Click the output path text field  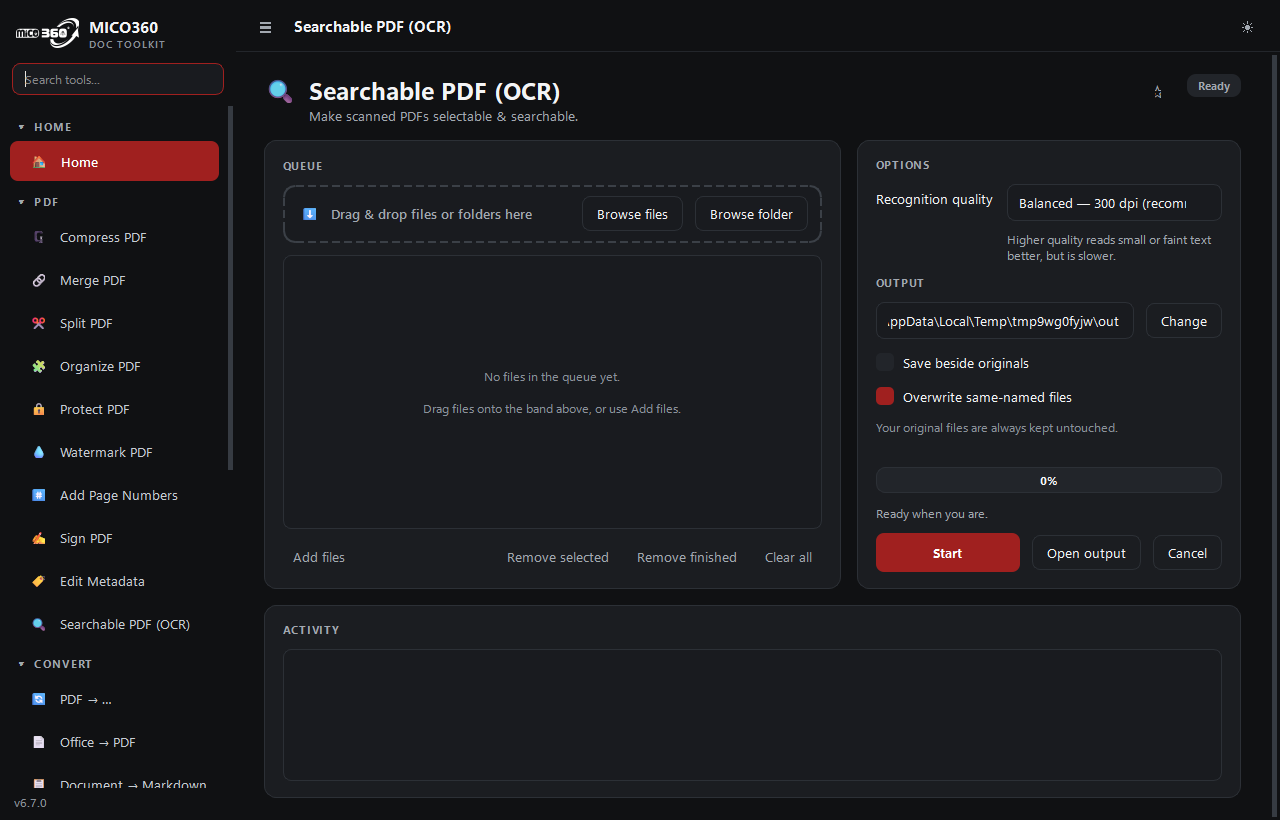pos(1005,321)
